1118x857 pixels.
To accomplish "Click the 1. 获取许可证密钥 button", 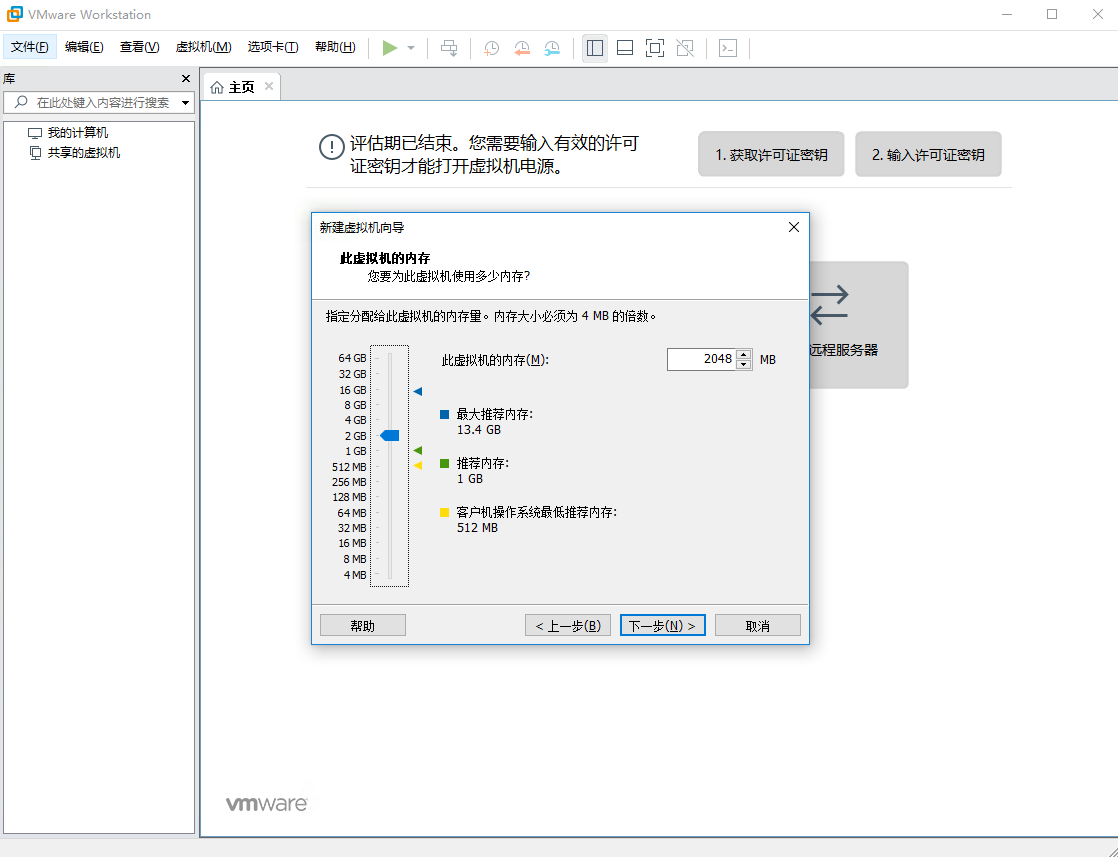I will coord(771,153).
